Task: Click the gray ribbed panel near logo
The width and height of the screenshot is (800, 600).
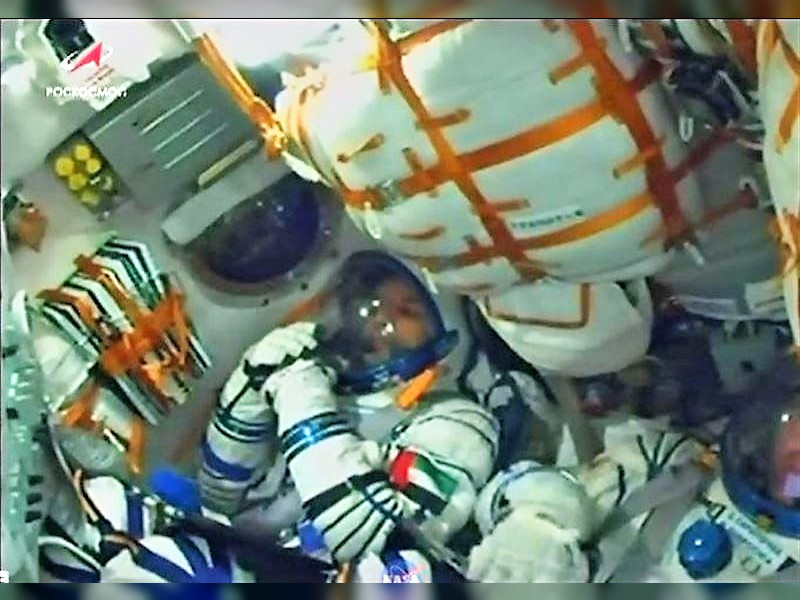Action: 170,127
